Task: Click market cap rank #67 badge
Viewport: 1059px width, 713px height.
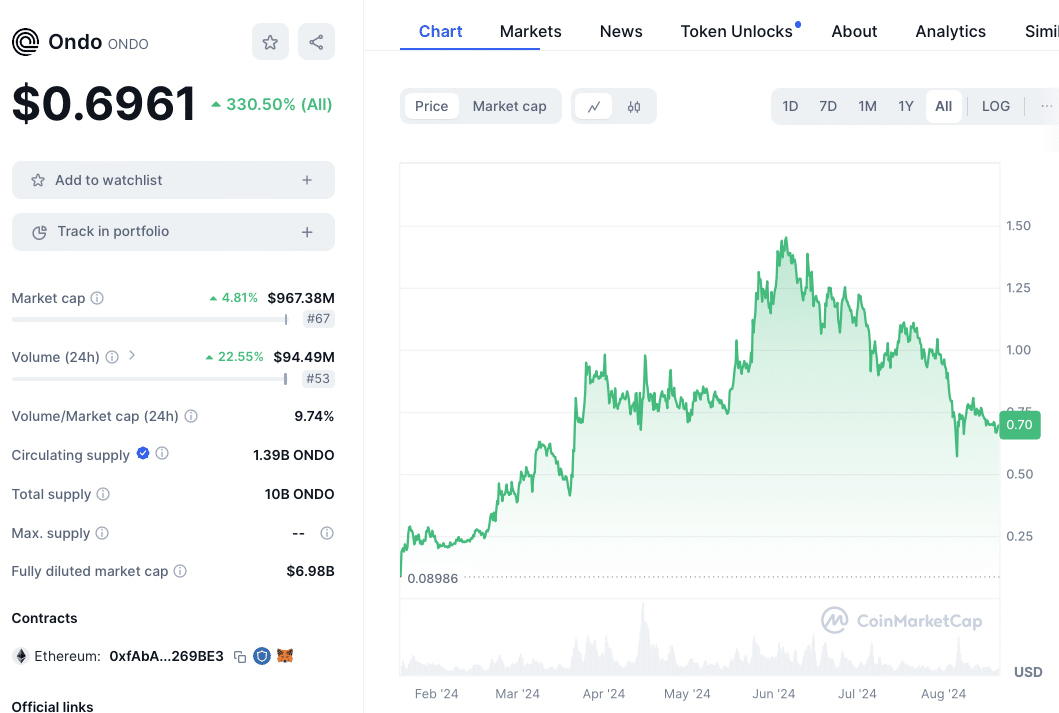Action: (x=318, y=319)
